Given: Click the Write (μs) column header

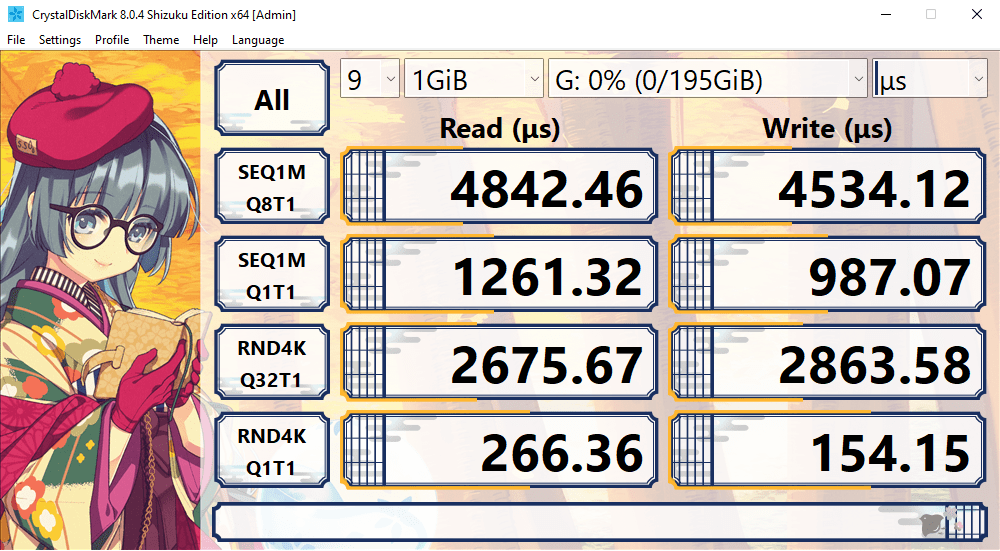Looking at the screenshot, I should 827,128.
